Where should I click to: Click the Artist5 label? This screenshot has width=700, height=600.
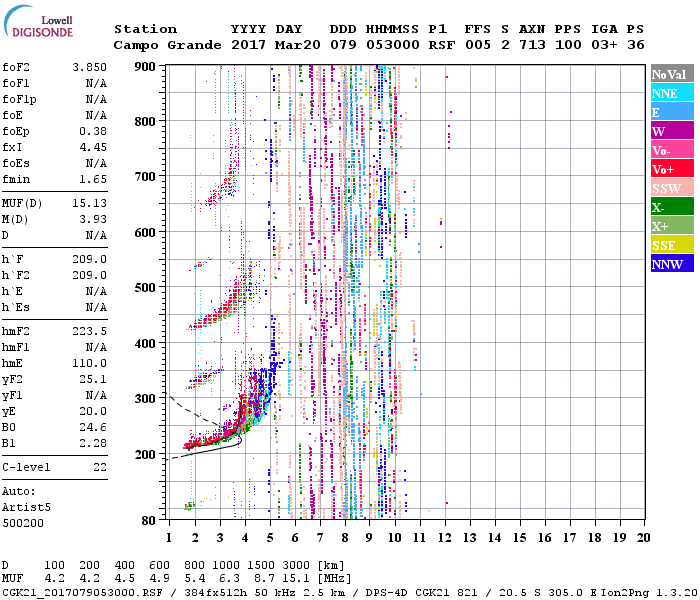[x=26, y=508]
